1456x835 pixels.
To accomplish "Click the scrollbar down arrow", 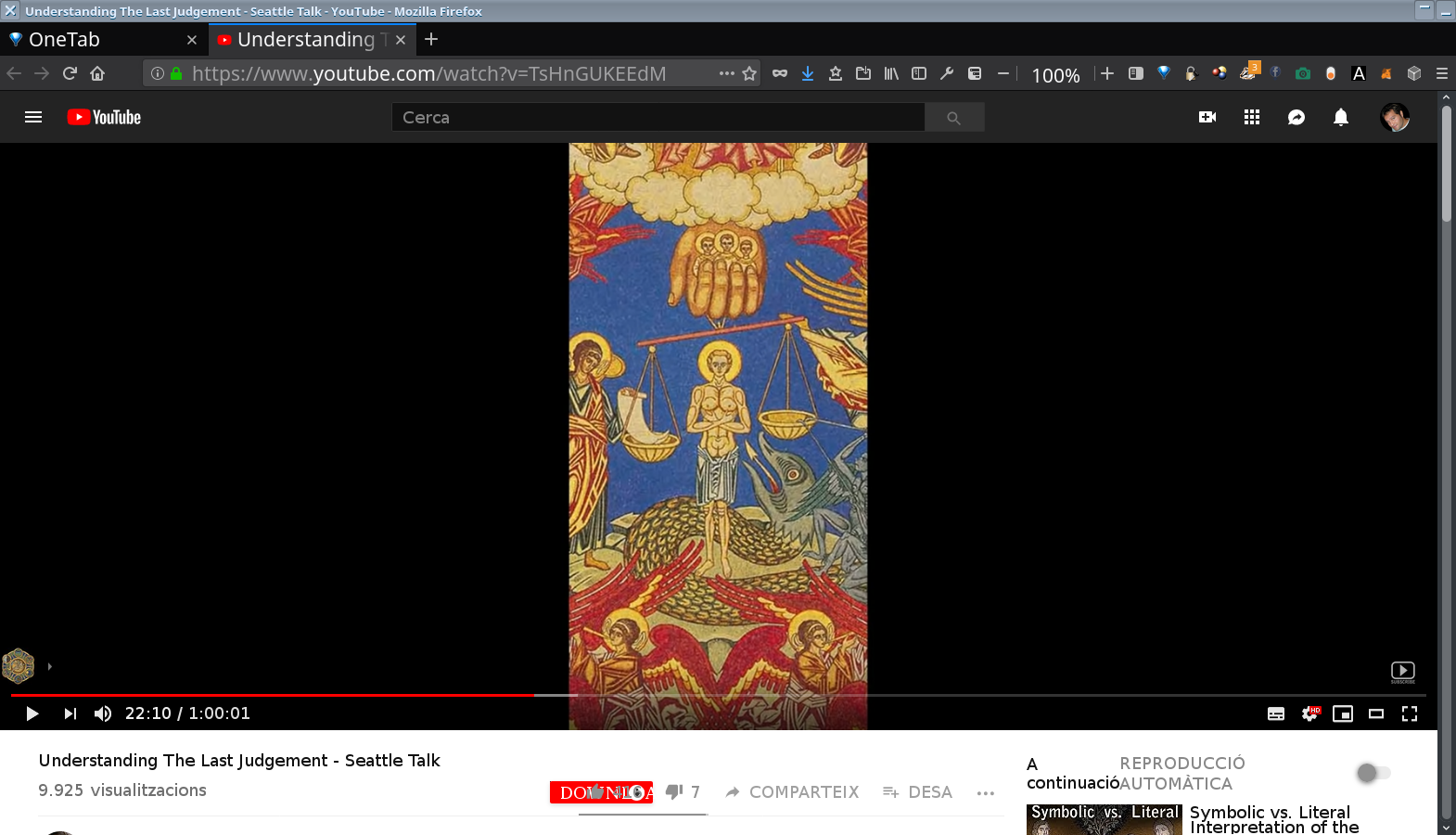I will 1447,827.
